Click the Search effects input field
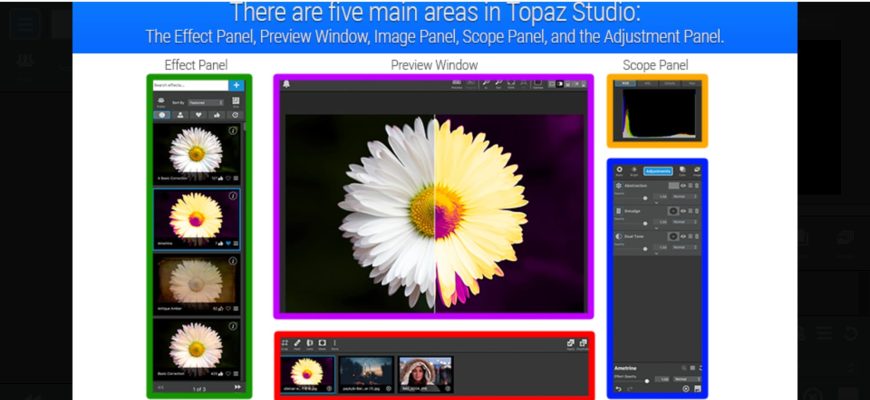This screenshot has width=870, height=400. (191, 85)
